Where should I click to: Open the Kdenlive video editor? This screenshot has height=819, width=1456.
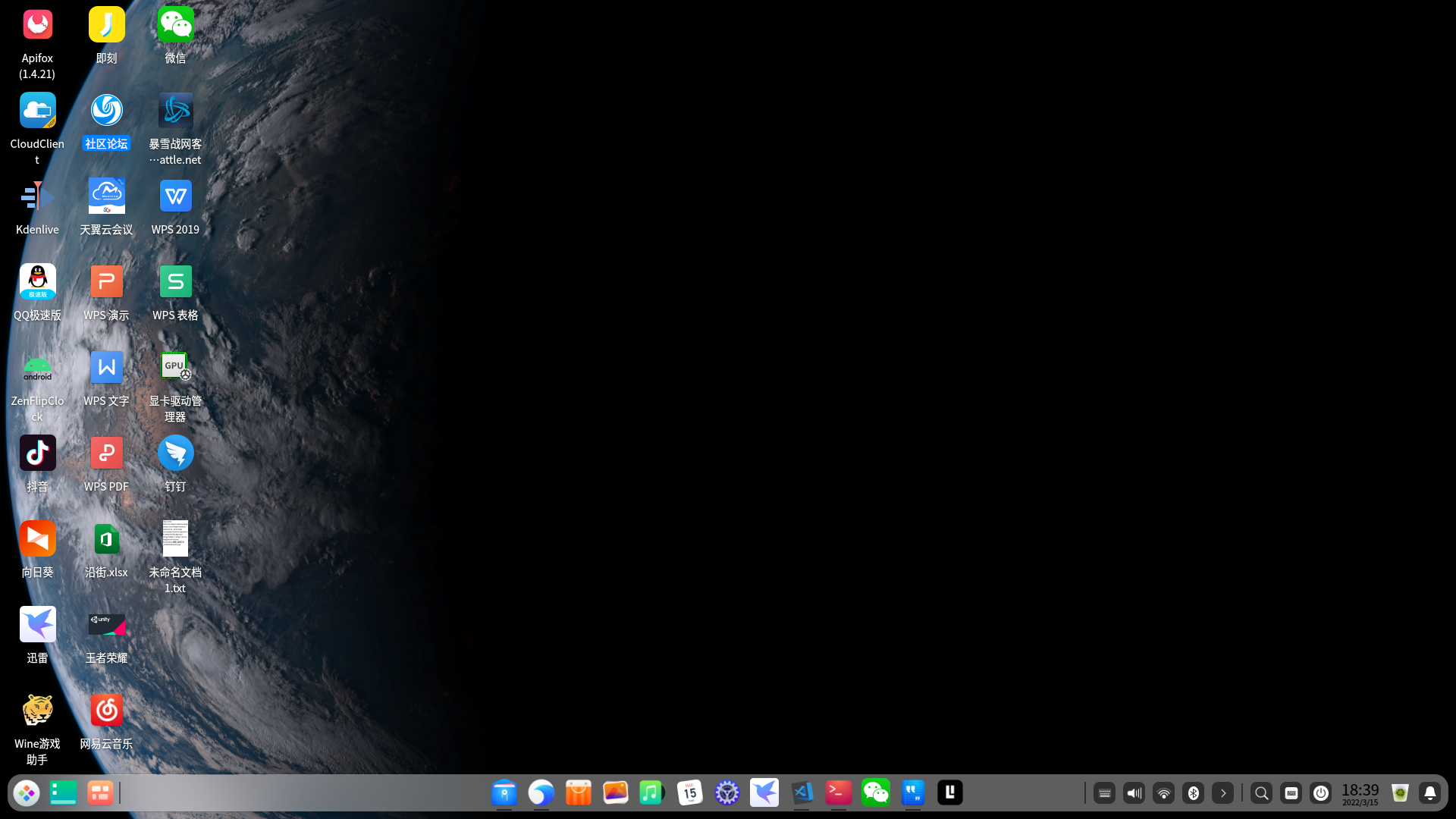pyautogui.click(x=37, y=196)
